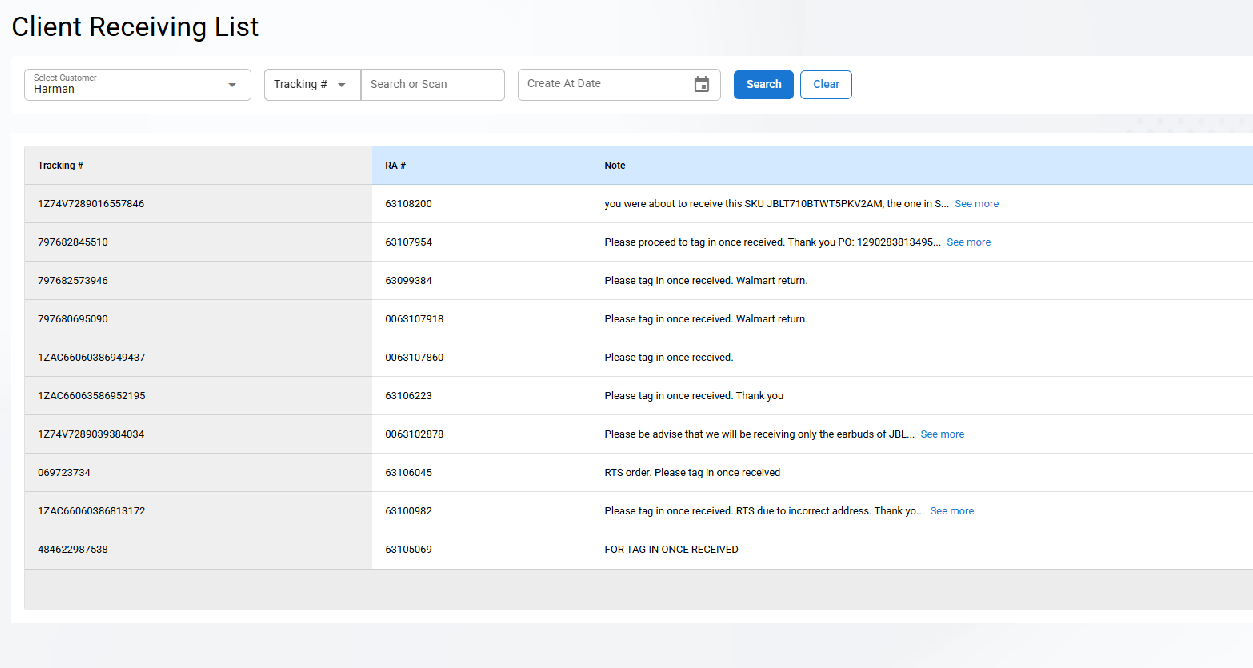
Task: Click into the Search or Scan field
Action: pyautogui.click(x=432, y=85)
